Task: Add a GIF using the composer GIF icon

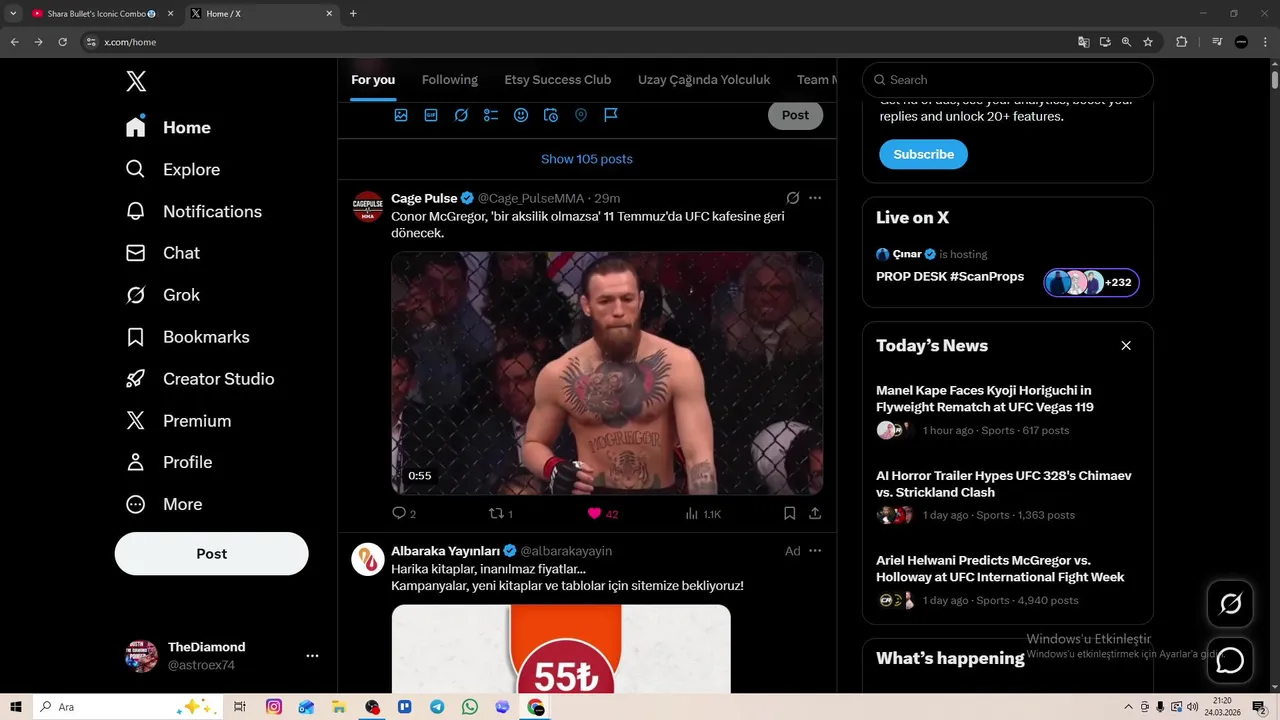Action: pyautogui.click(x=431, y=115)
